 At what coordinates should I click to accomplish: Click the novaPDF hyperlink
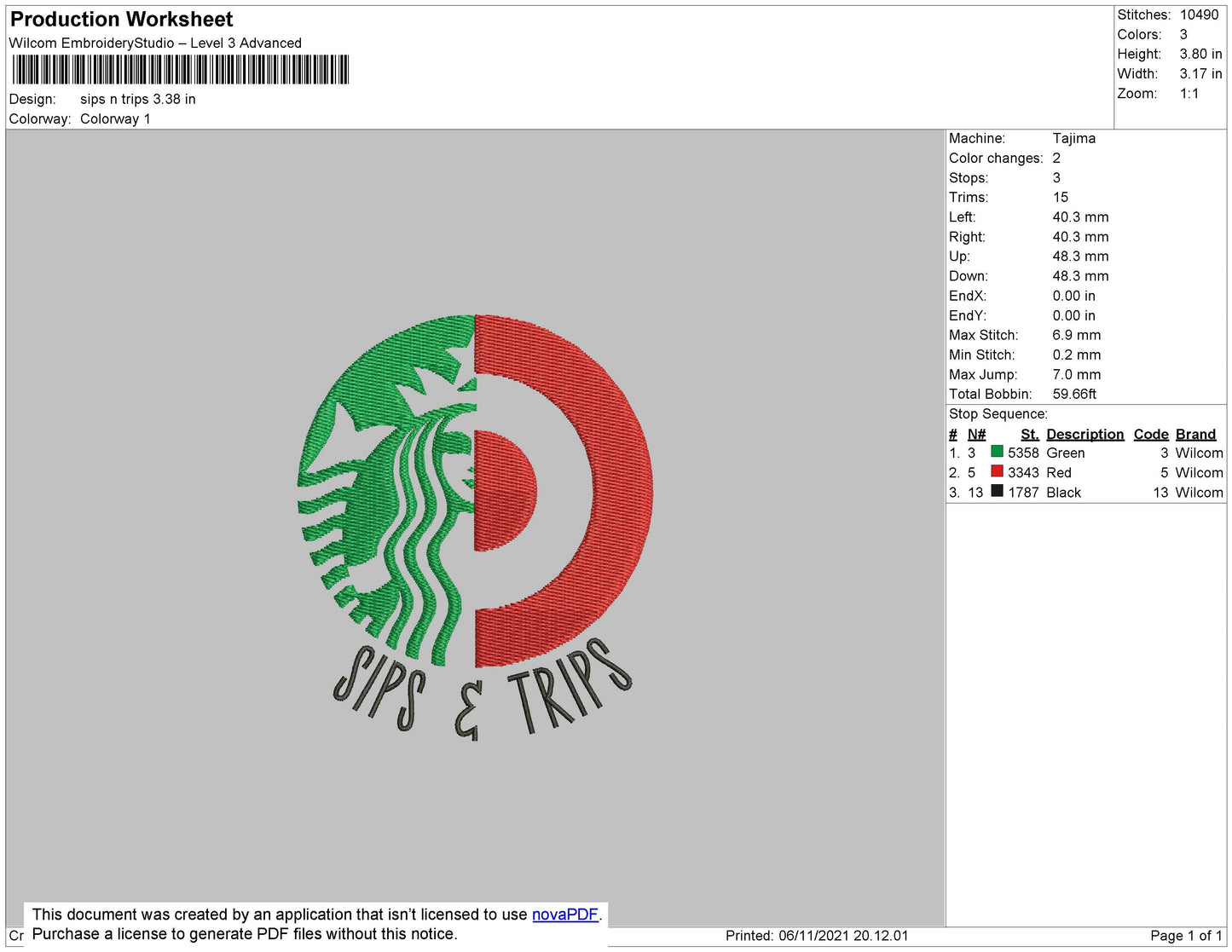click(565, 914)
